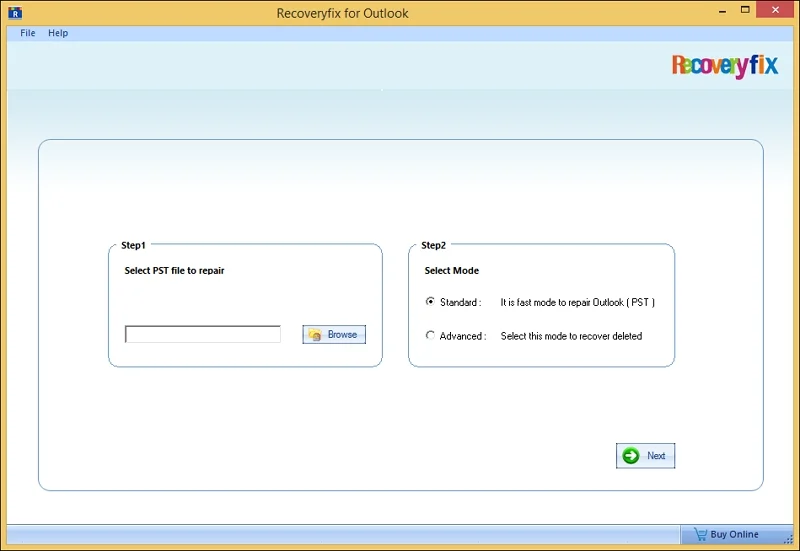Click the 'Select Mode' heading

tap(452, 270)
